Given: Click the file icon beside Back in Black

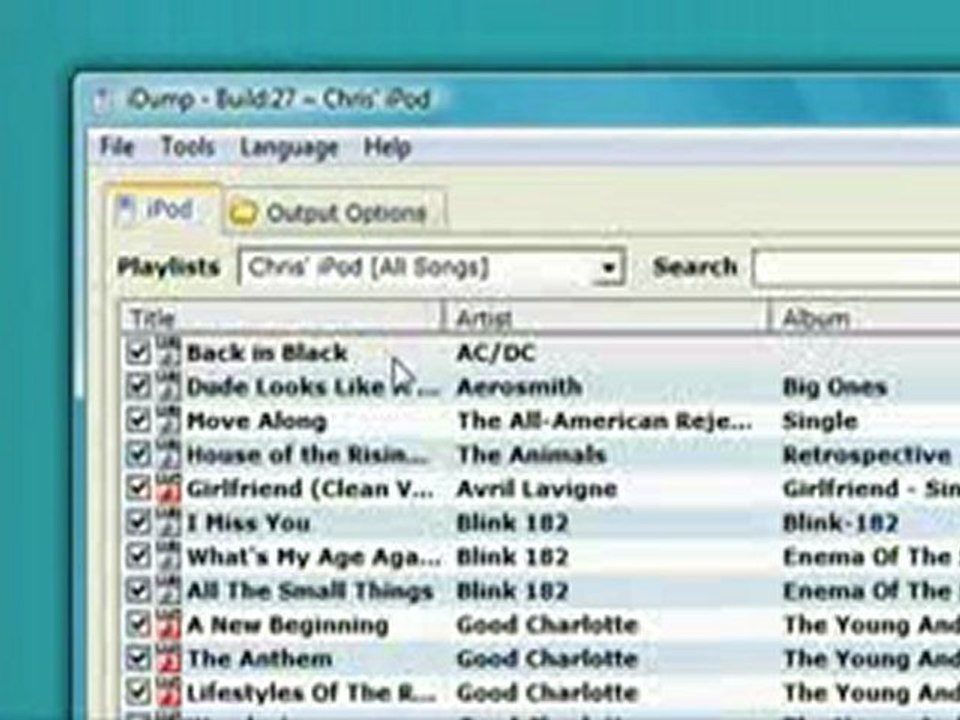Looking at the screenshot, I should pos(168,351).
